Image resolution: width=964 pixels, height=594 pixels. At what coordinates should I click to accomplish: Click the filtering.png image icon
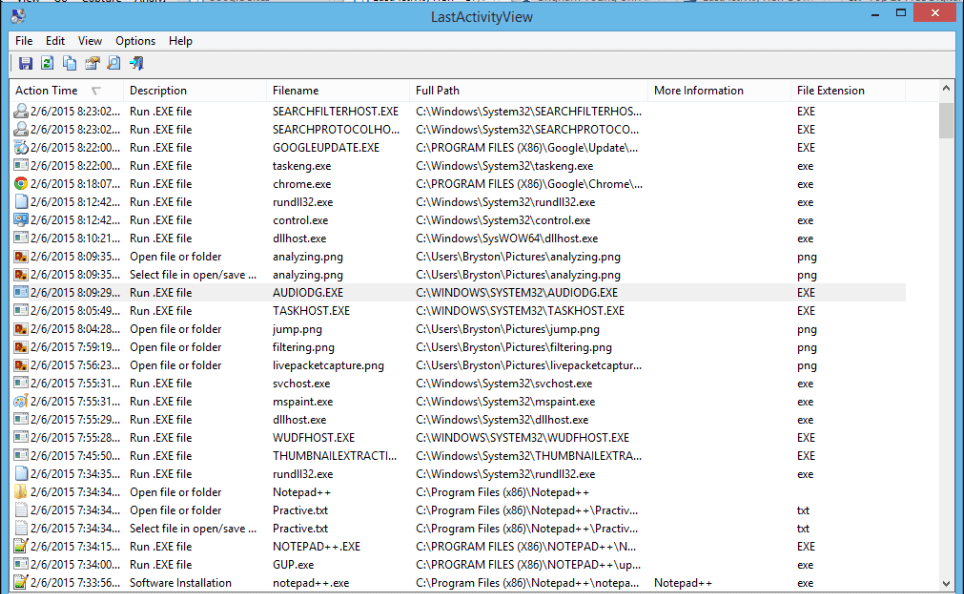pos(21,347)
